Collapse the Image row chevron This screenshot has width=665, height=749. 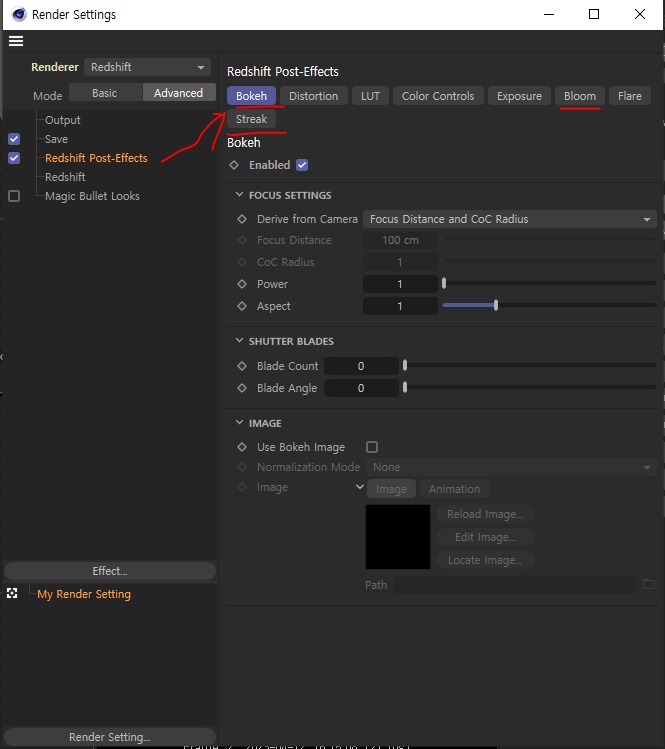coord(360,487)
